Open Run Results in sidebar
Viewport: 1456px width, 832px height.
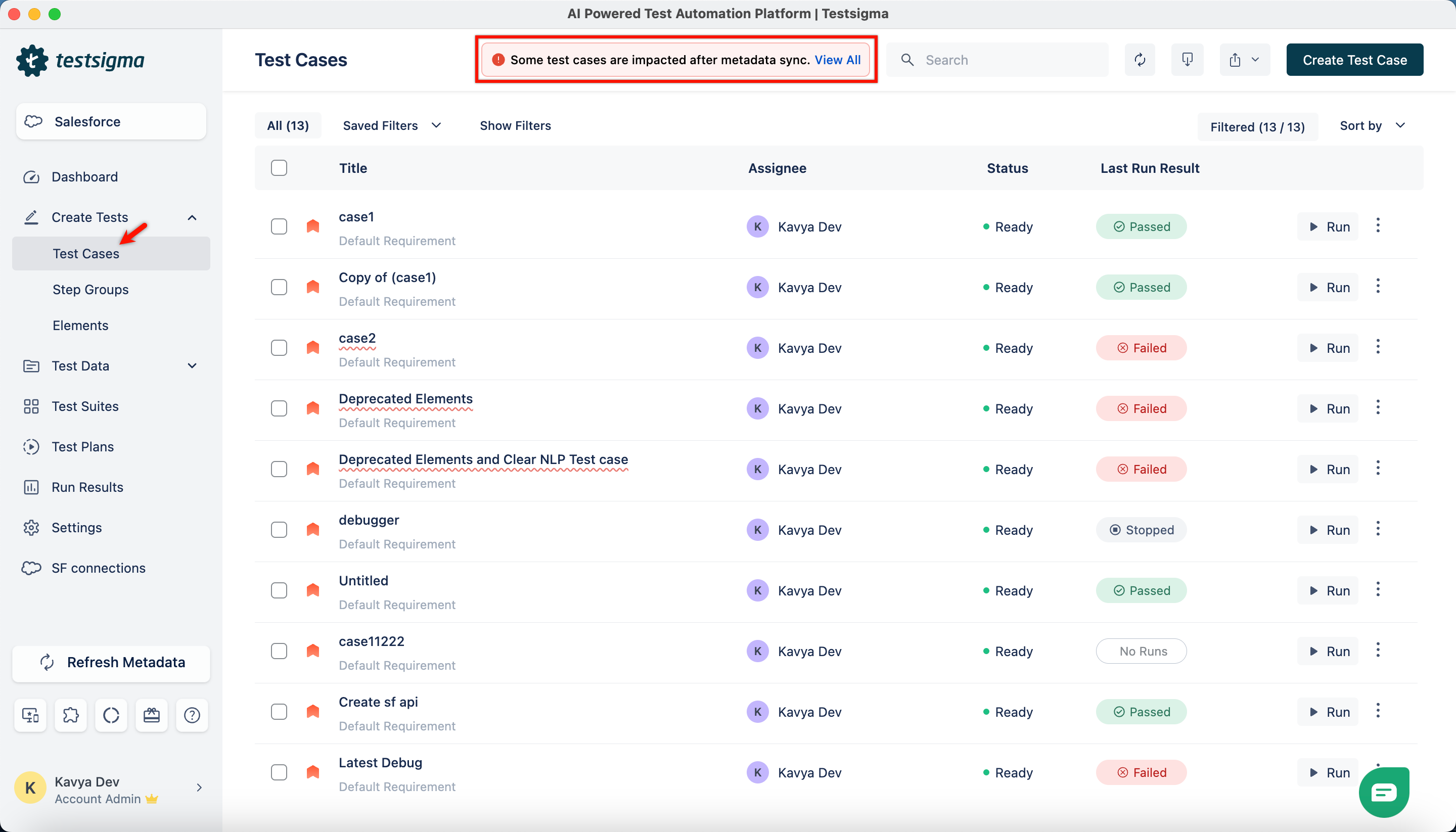tap(87, 487)
